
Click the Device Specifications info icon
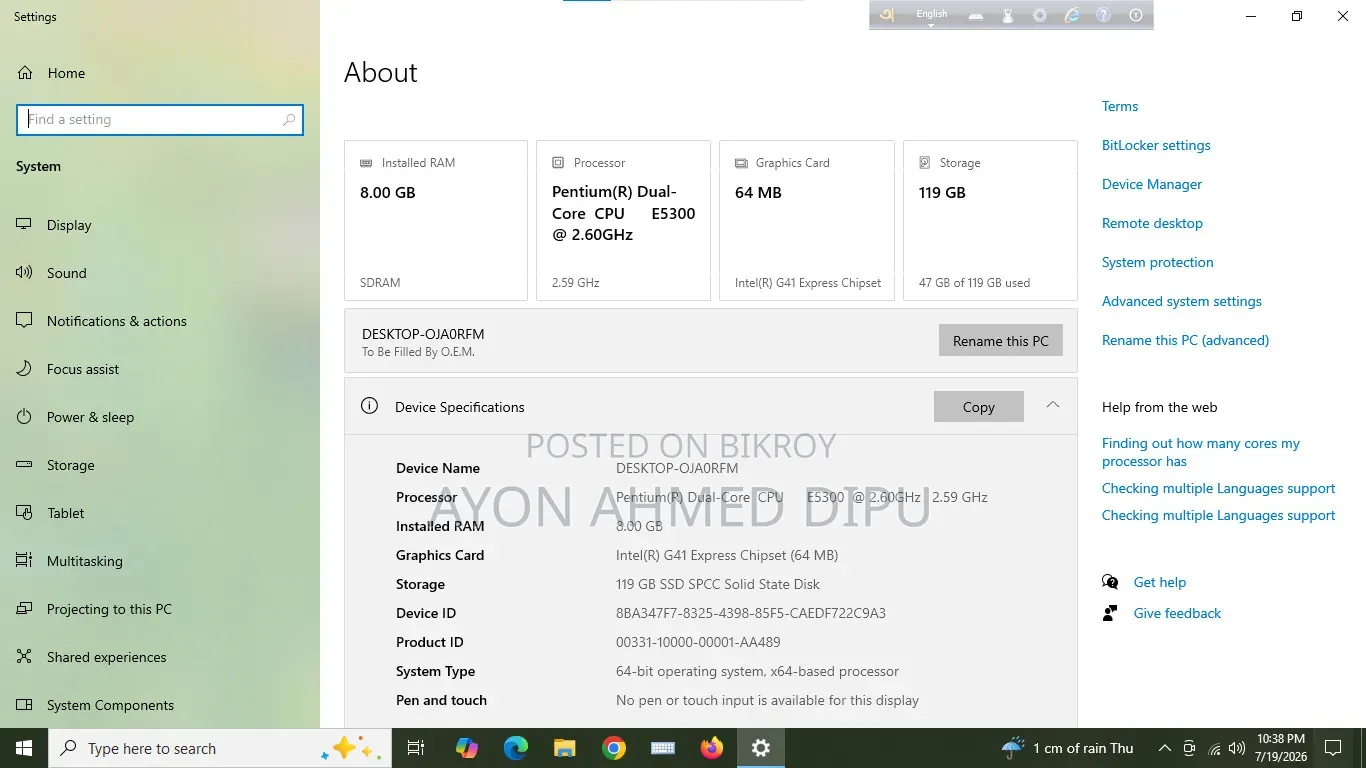pos(369,406)
